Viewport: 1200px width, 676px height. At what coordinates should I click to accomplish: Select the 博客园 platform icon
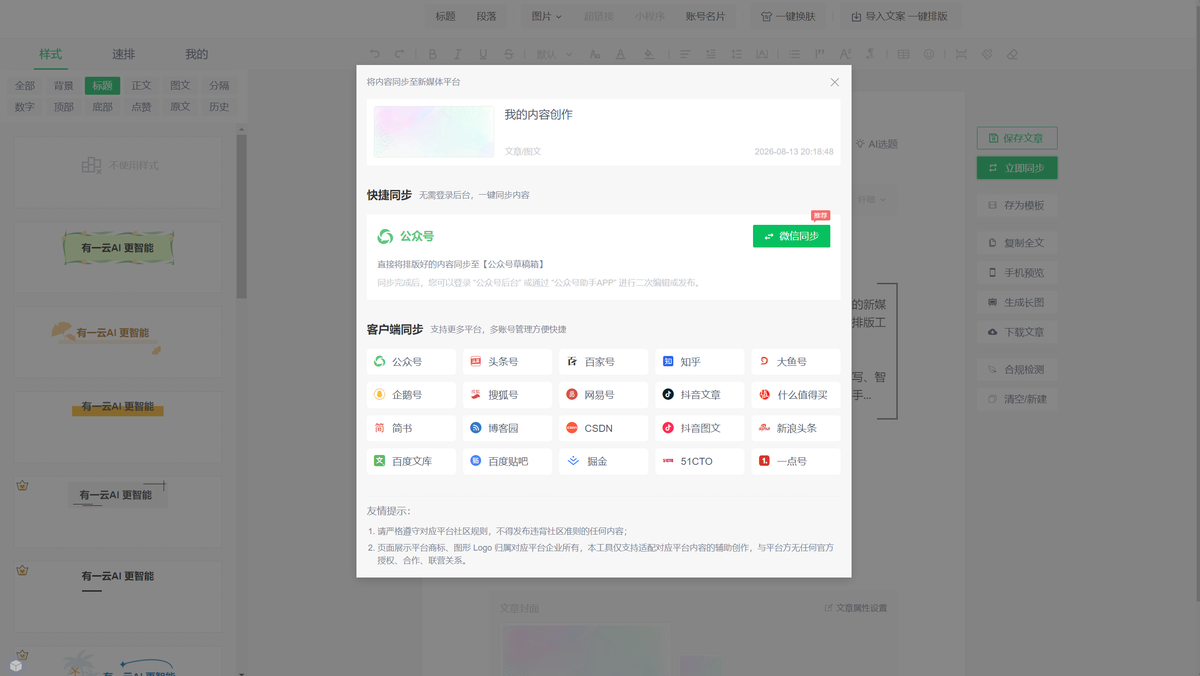476,428
